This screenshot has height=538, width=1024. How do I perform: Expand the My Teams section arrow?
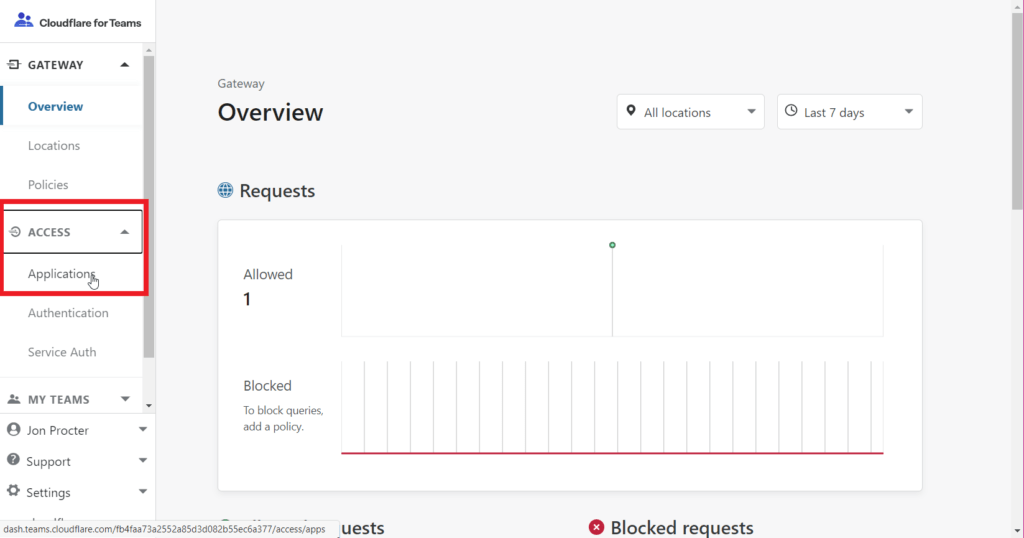click(x=125, y=399)
